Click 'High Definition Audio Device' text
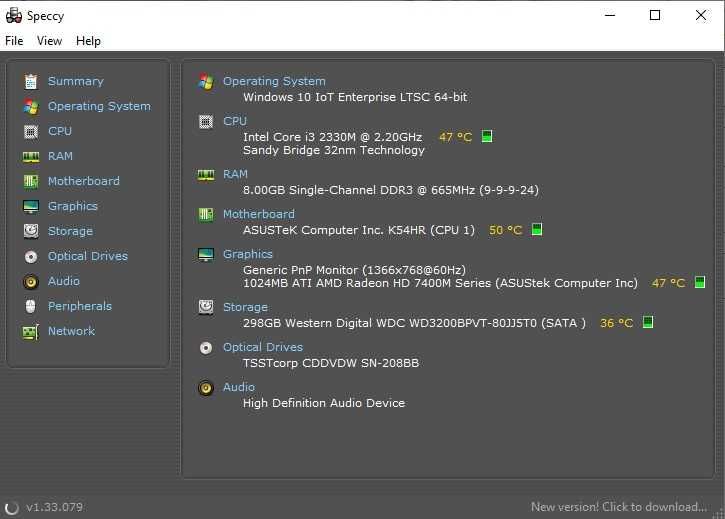 pos(324,403)
